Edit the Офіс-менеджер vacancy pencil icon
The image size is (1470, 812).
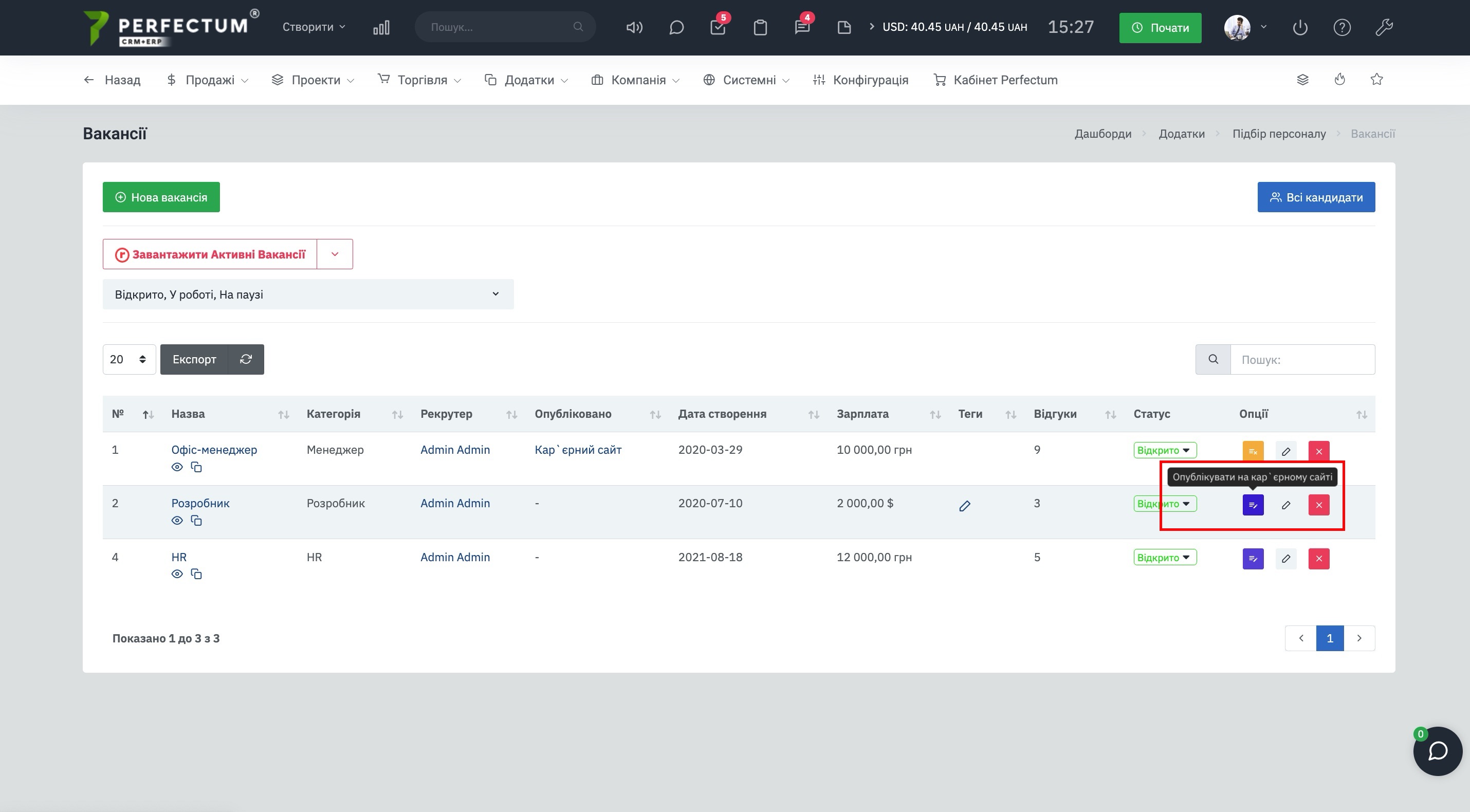pos(1285,451)
